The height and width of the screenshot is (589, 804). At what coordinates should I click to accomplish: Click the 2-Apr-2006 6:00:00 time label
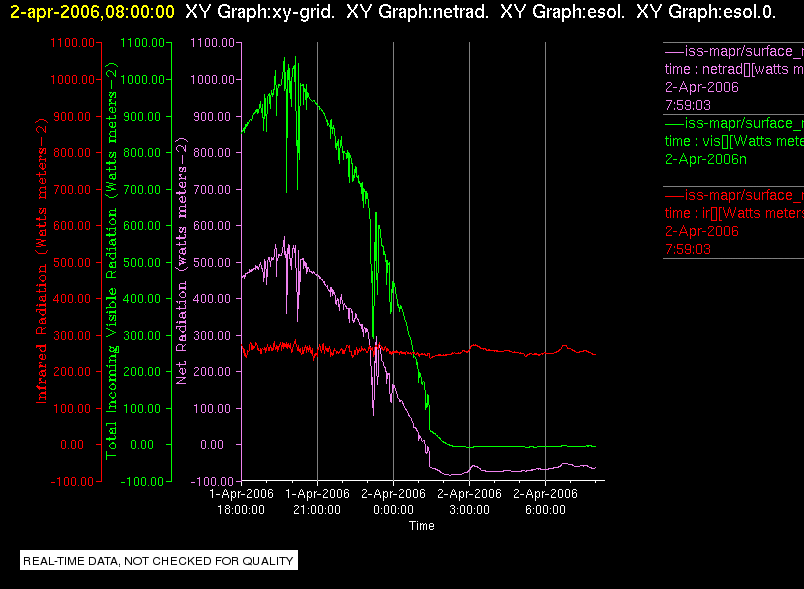tap(545, 502)
